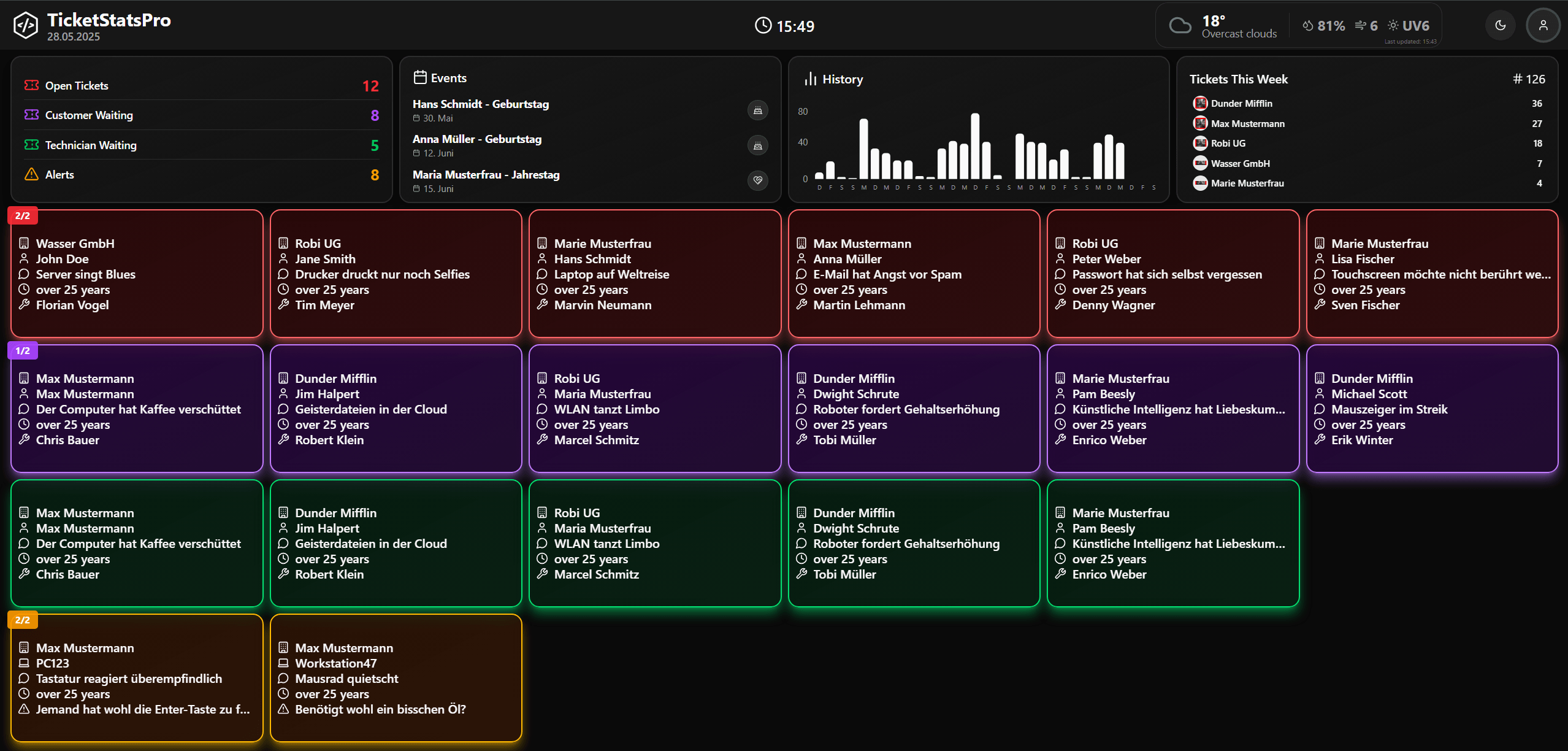Open the Server singt Blues ticket

pyautogui.click(x=137, y=274)
